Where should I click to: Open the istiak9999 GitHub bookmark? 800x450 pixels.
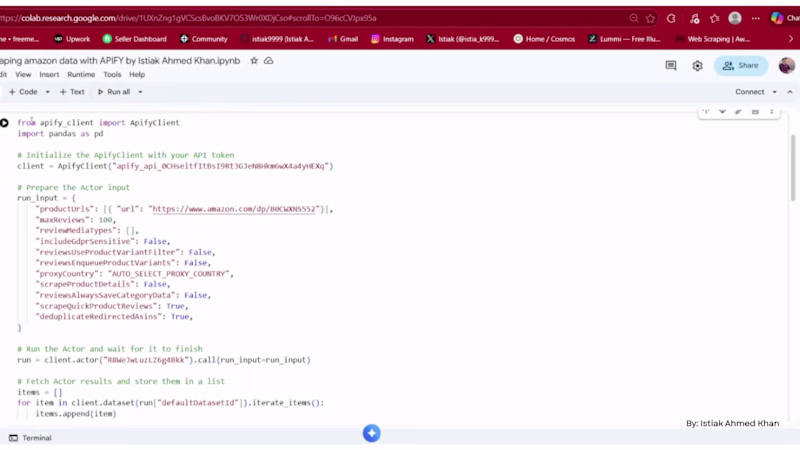(277, 39)
